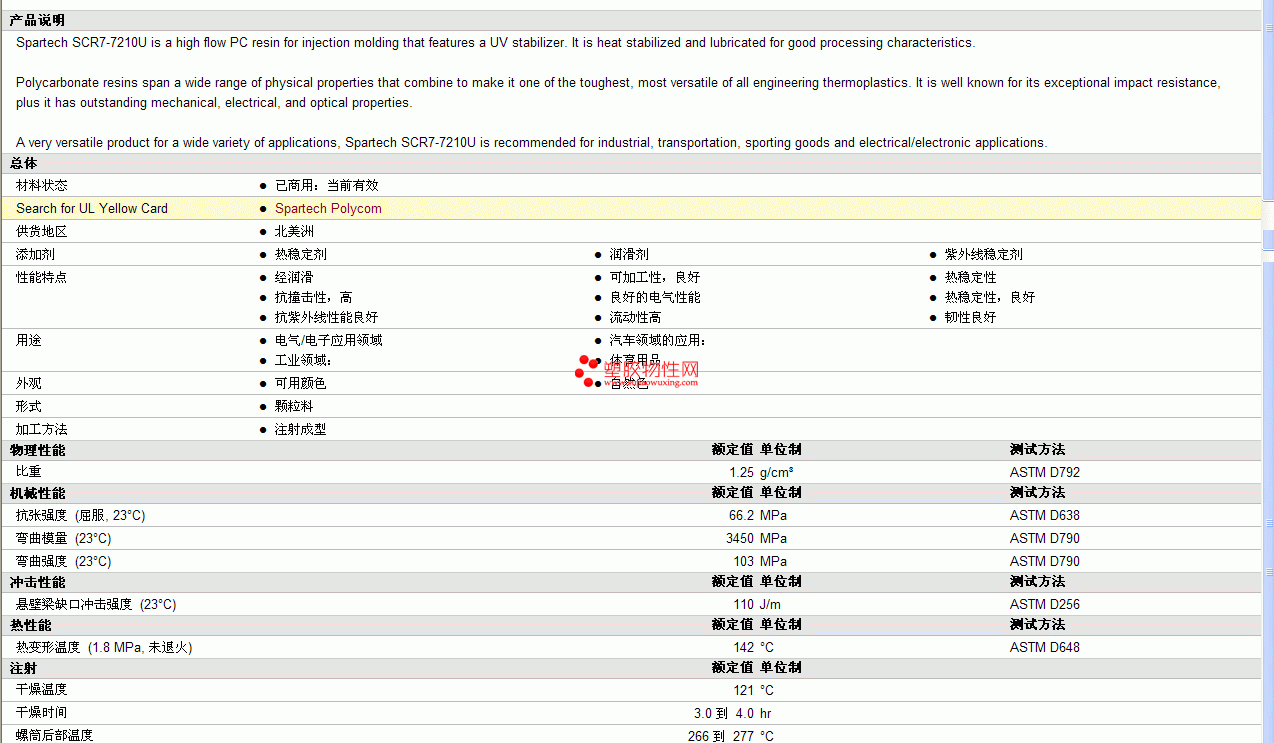Image resolution: width=1274 pixels, height=743 pixels.
Task: Click the 产品说明 section header
Action: [38, 20]
